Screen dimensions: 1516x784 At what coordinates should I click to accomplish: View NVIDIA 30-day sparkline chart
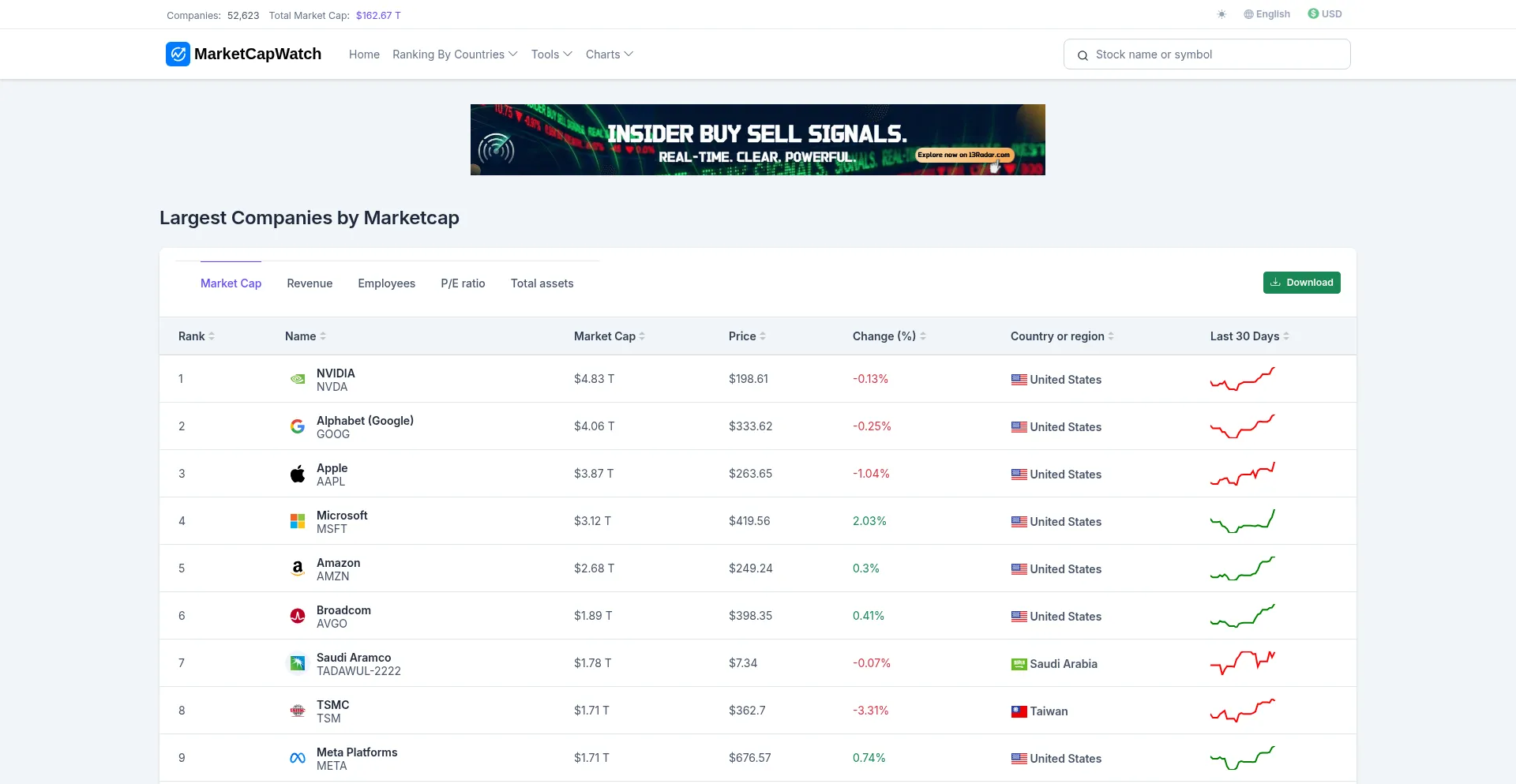coord(1243,379)
